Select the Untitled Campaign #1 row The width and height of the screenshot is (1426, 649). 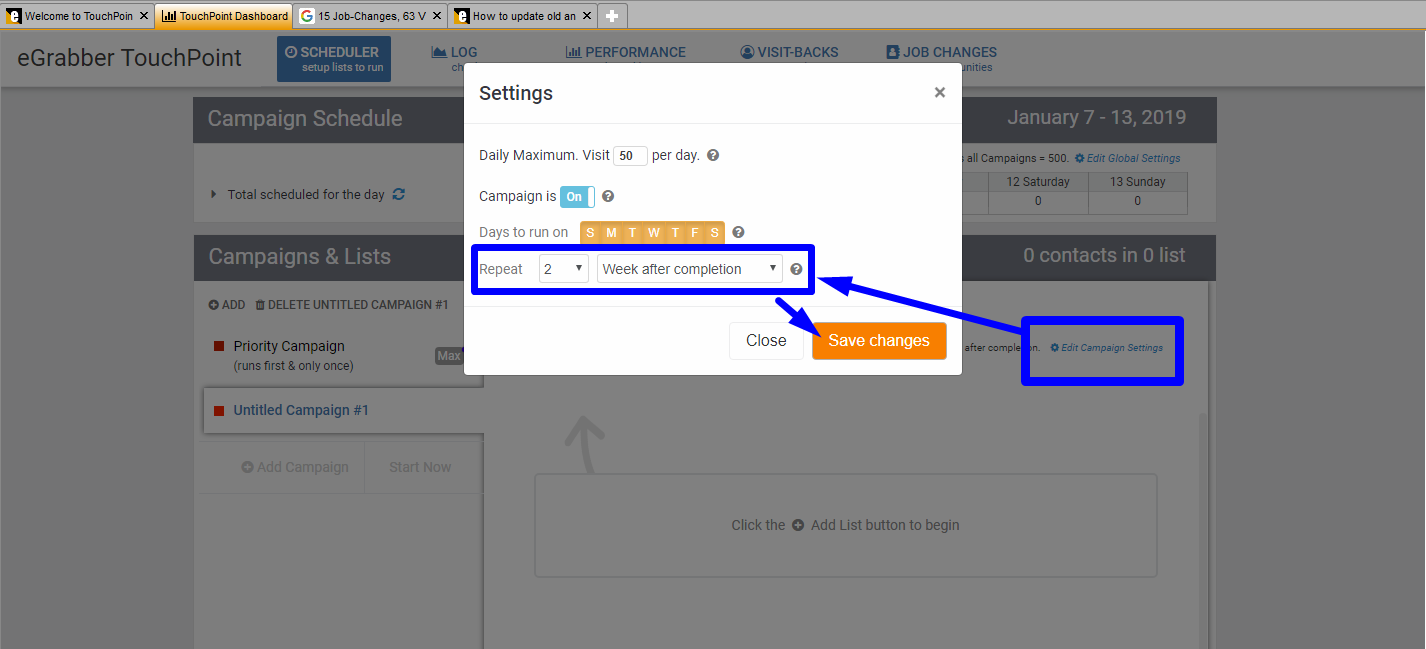coord(343,410)
